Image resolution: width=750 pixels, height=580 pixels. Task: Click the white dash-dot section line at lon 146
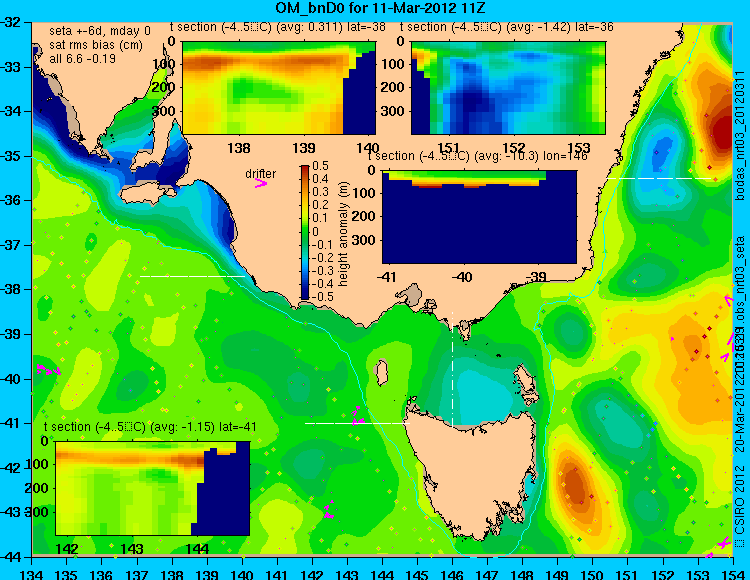452,369
